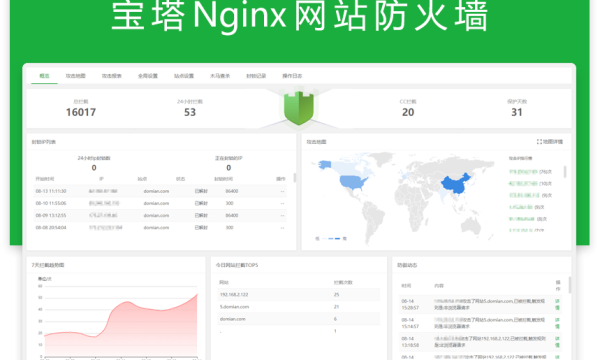Open the 全局设置 tab
The height and width of the screenshot is (360, 600).
(148, 76)
